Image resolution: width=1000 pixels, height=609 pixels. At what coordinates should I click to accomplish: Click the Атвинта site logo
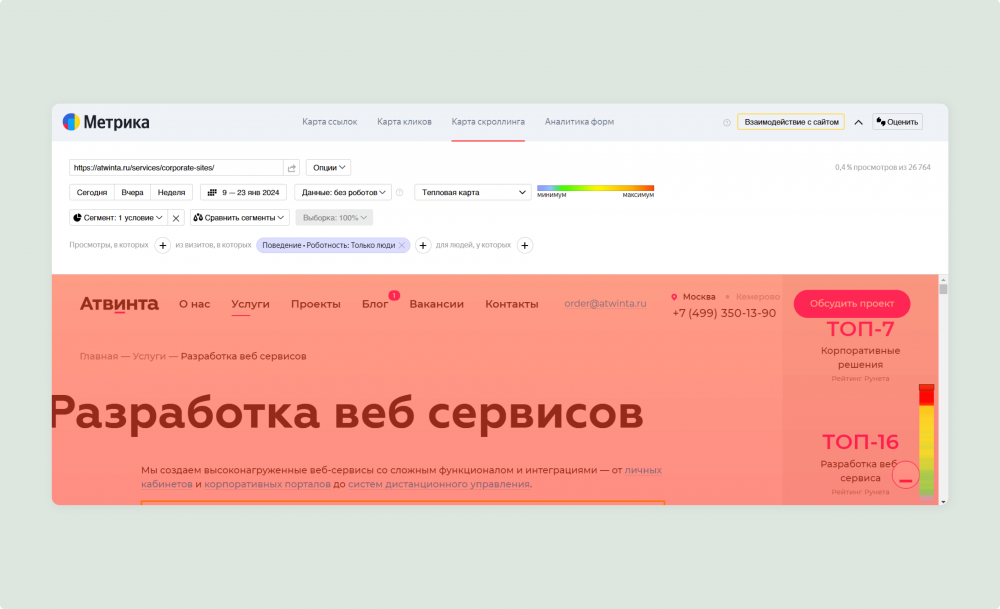tap(119, 304)
